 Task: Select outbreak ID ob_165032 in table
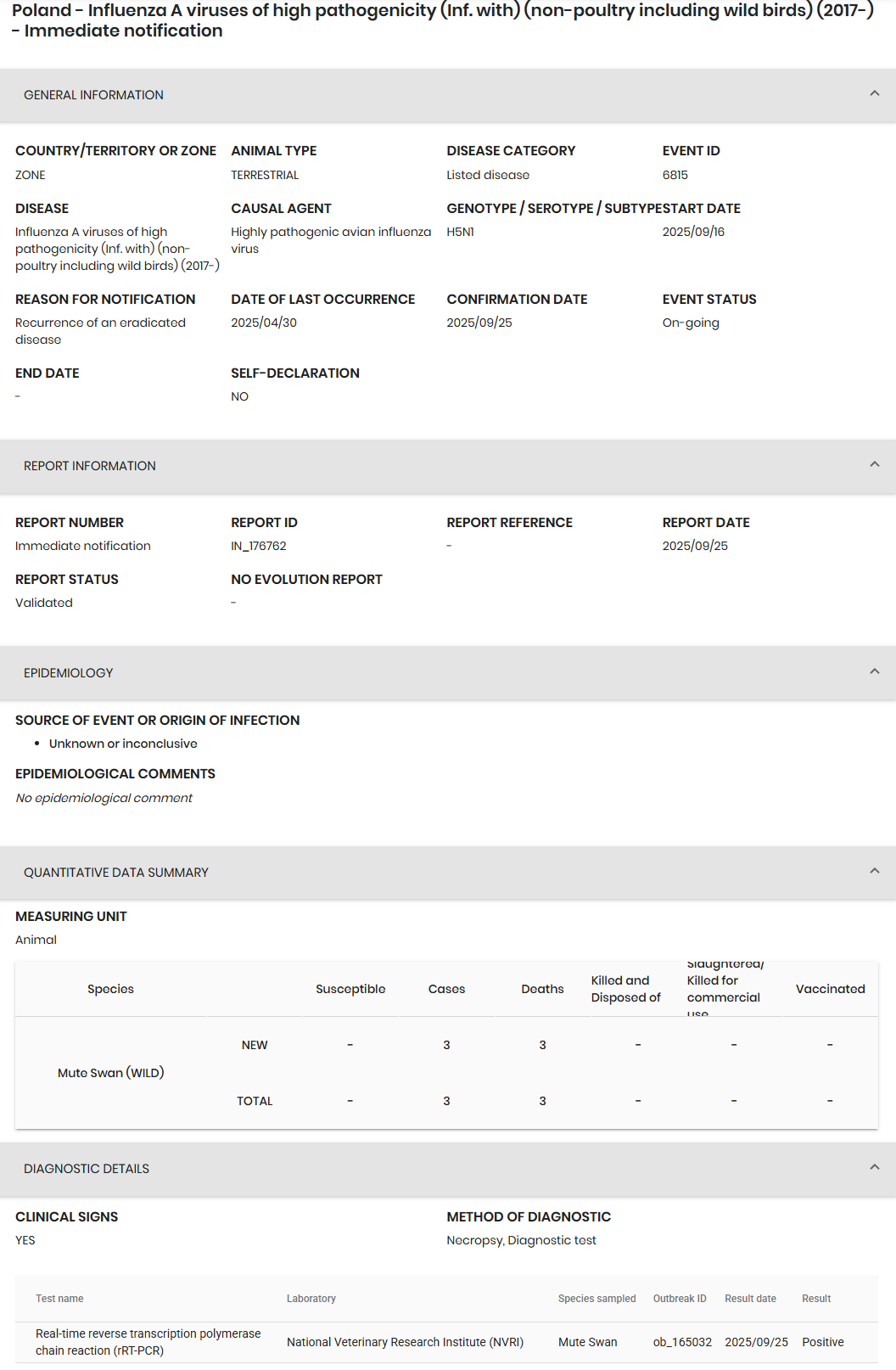(682, 1342)
